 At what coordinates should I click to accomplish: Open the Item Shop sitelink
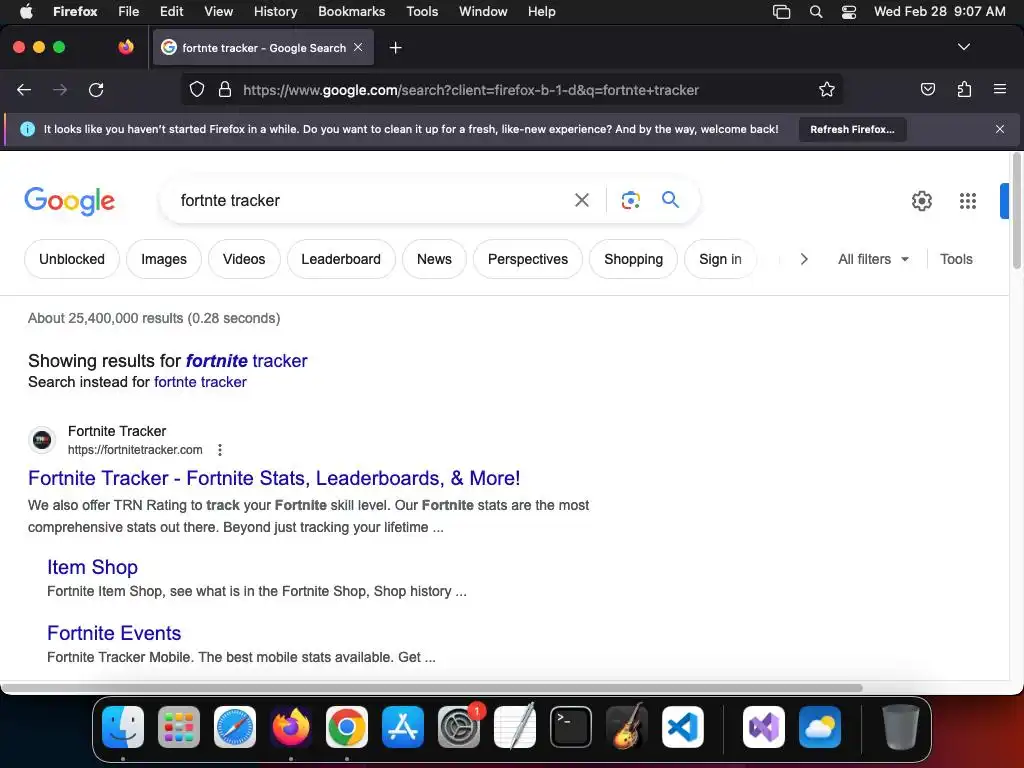92,567
